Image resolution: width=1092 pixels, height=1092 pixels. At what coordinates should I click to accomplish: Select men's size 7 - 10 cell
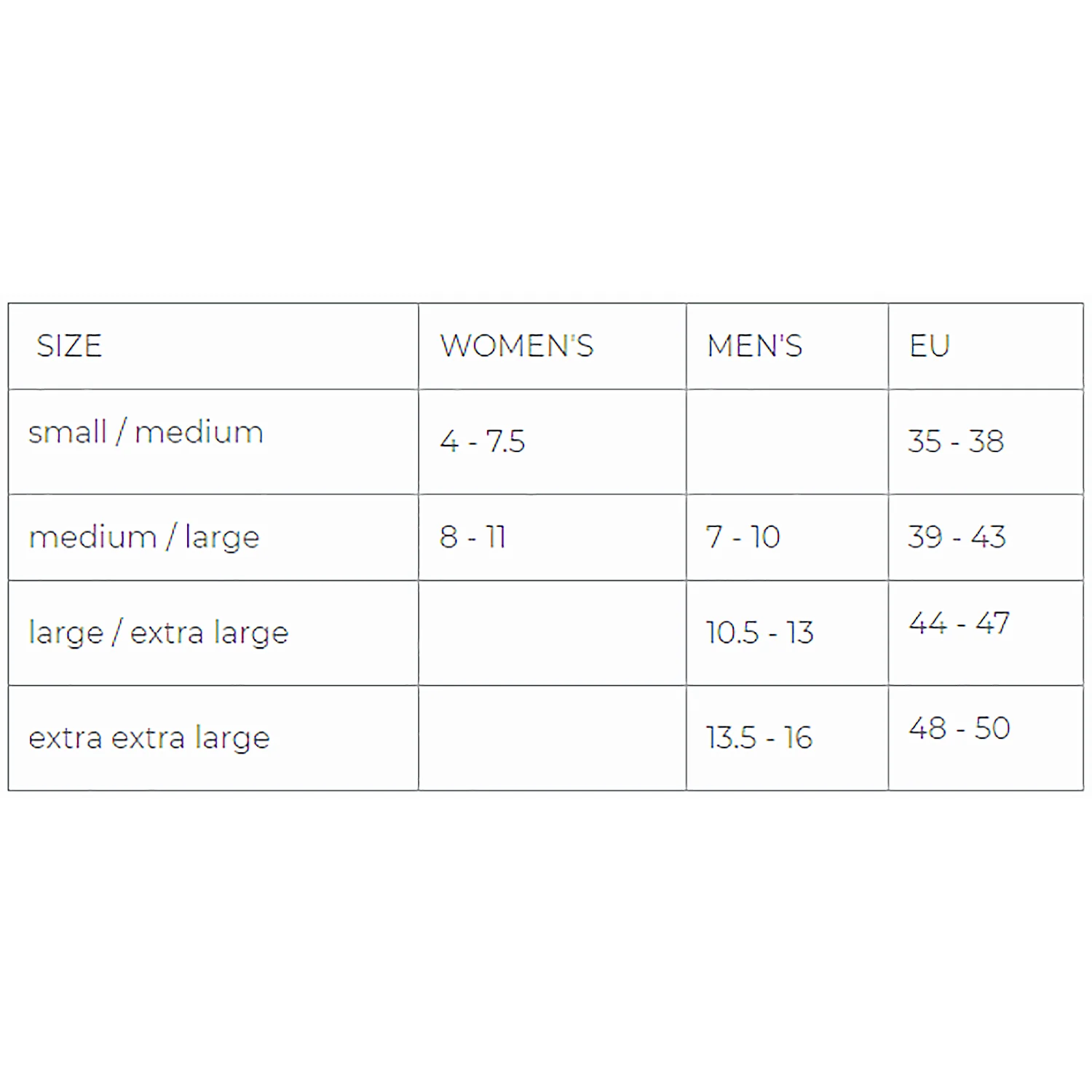tap(743, 537)
